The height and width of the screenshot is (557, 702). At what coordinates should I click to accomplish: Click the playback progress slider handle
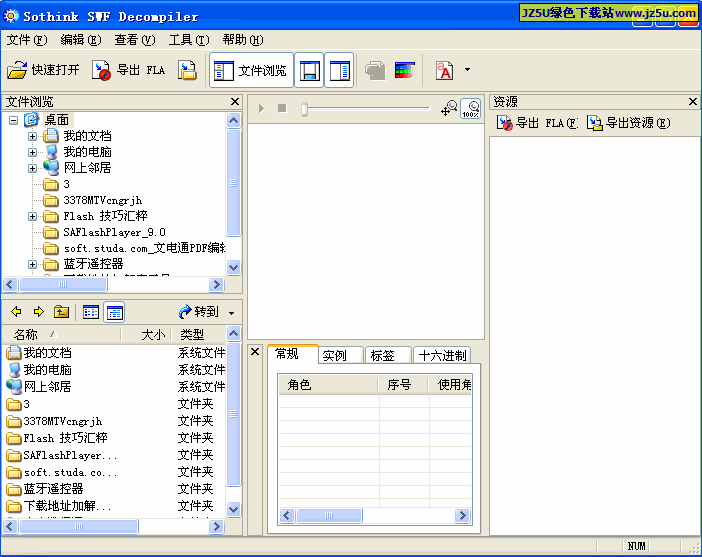click(x=304, y=109)
